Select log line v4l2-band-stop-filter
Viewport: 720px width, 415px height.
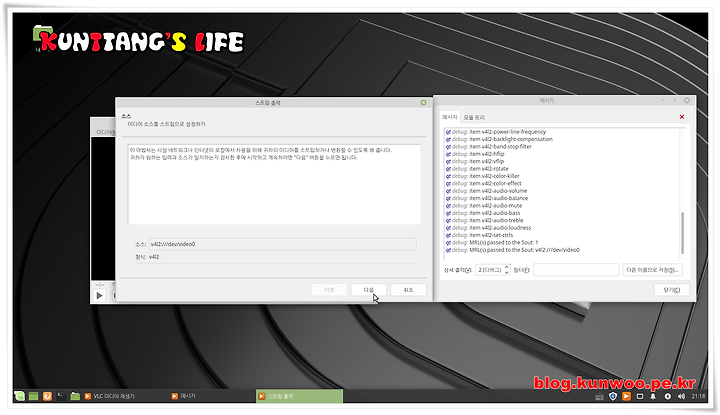pos(489,146)
